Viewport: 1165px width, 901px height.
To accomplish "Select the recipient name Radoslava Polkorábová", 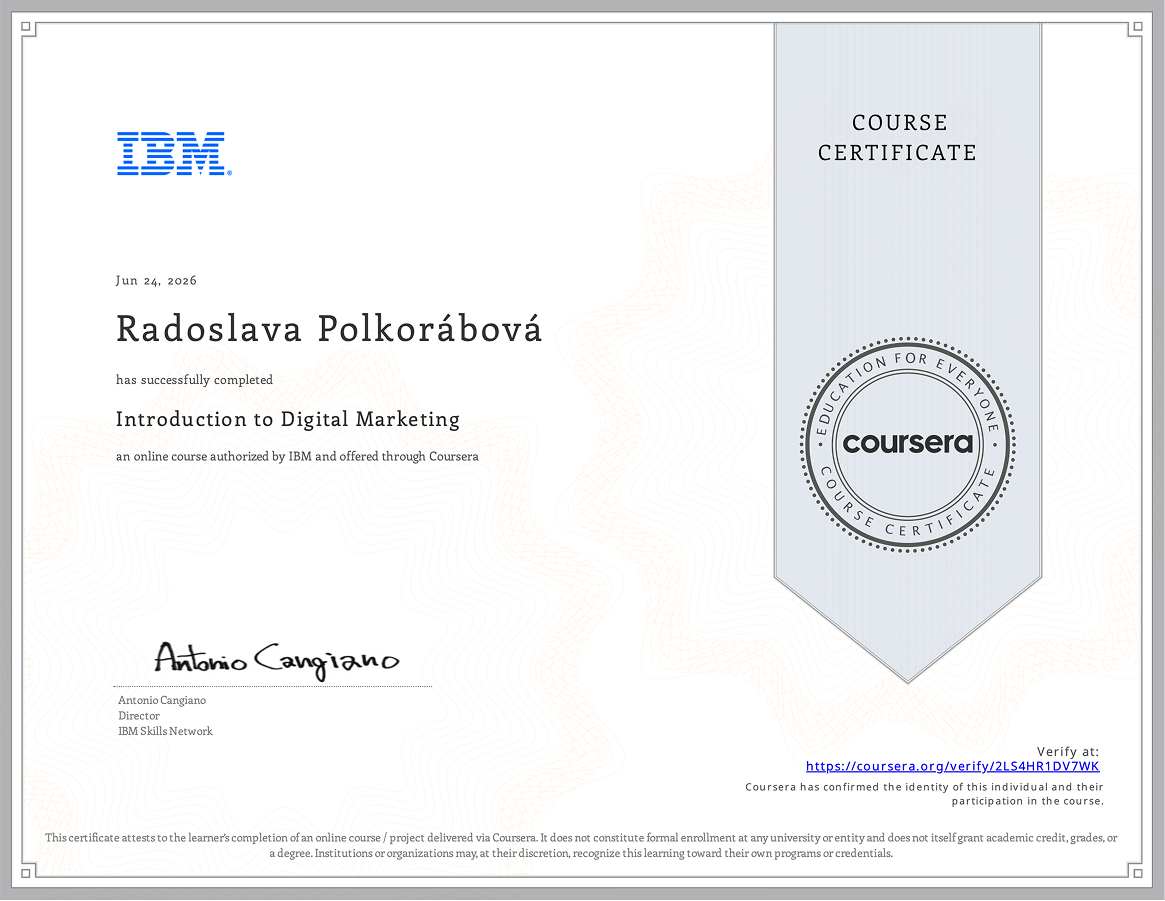I will (x=329, y=329).
